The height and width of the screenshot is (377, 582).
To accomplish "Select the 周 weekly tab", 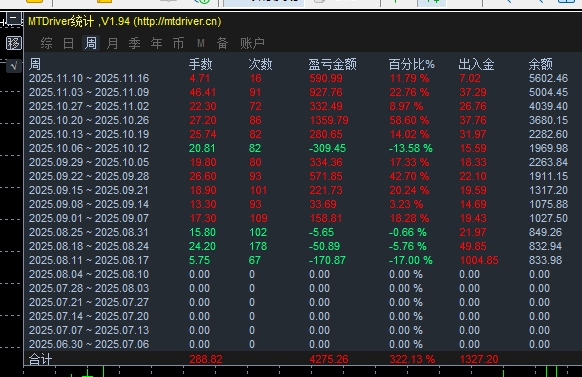I will coord(91,43).
